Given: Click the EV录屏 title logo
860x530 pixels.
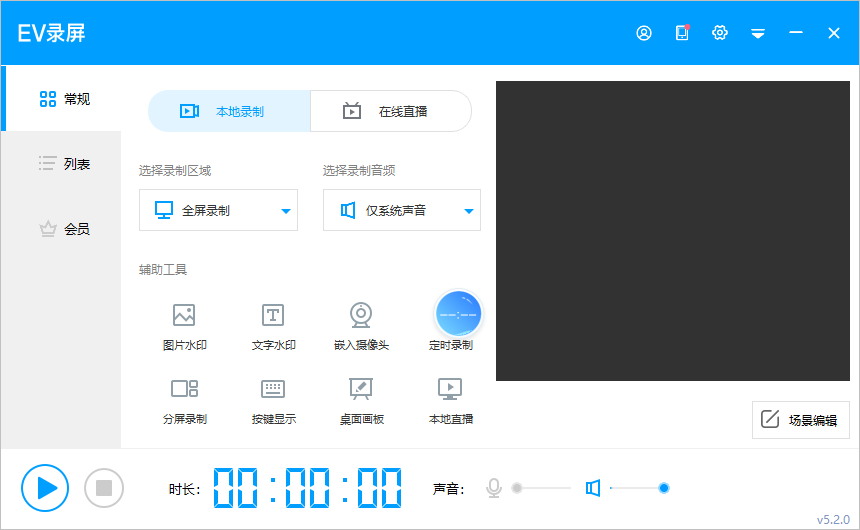Looking at the screenshot, I should pos(52,33).
